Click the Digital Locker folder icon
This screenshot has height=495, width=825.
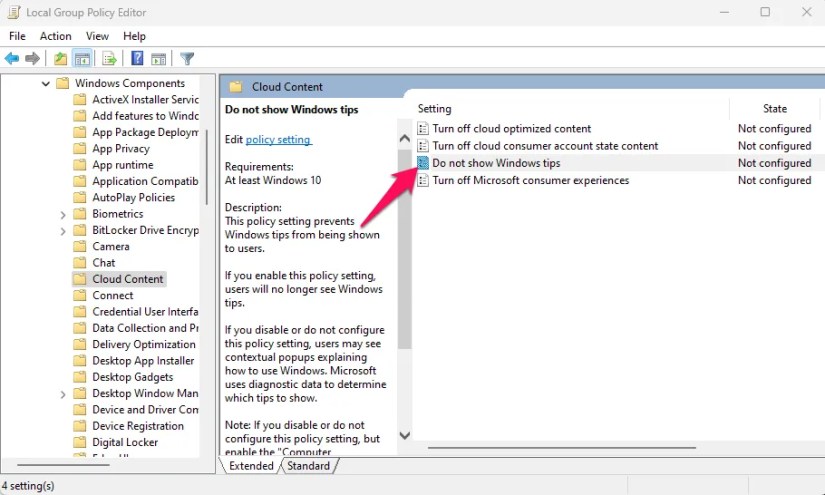[79, 442]
